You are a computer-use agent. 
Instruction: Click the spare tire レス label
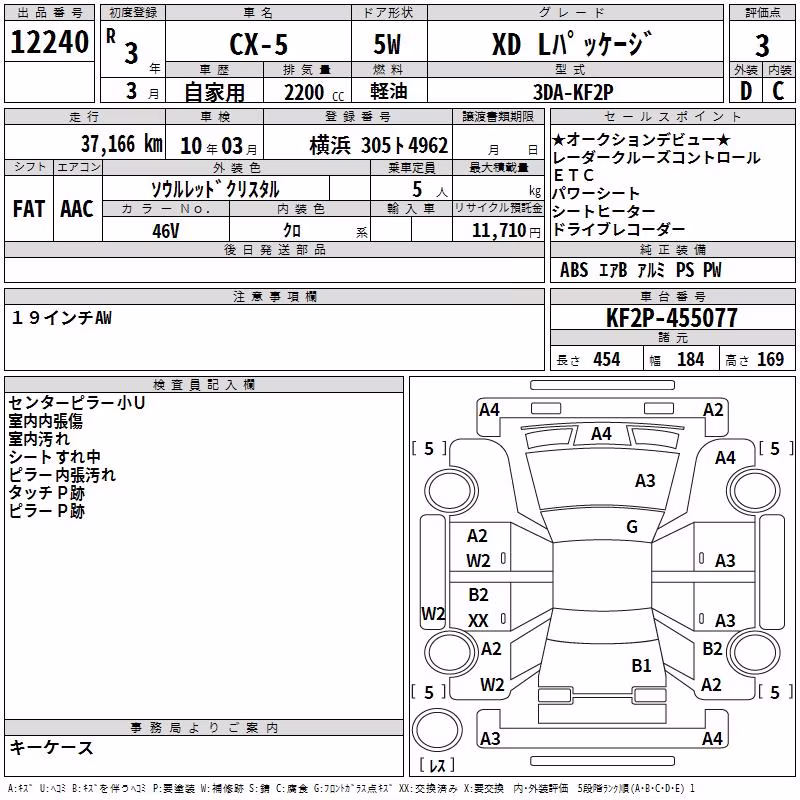pos(437,765)
